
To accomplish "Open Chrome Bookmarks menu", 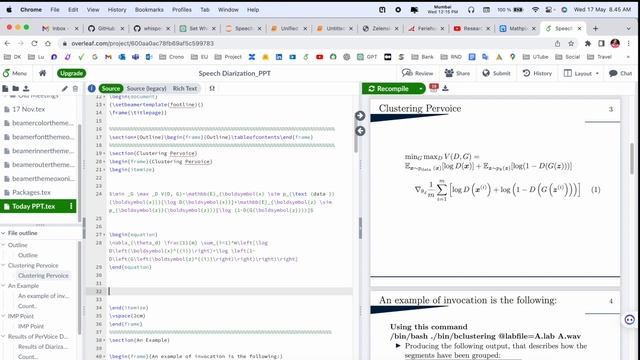I will click(x=149, y=9).
